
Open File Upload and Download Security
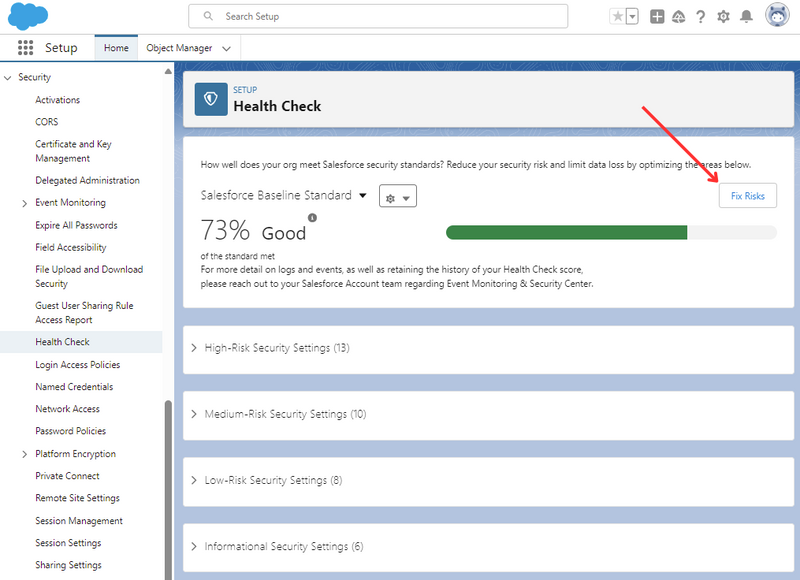click(x=89, y=276)
